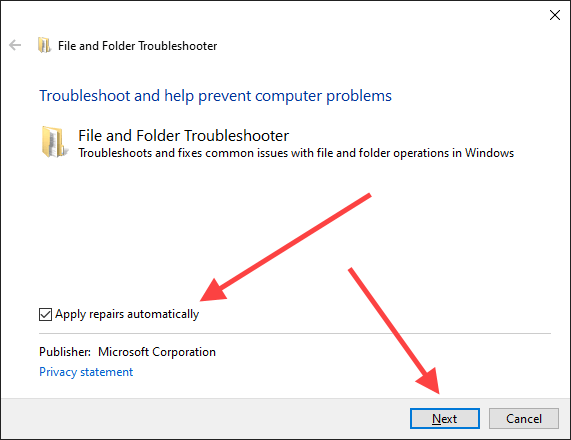Click the "Publisher:" label
This screenshot has height=440, width=571.
(65, 352)
